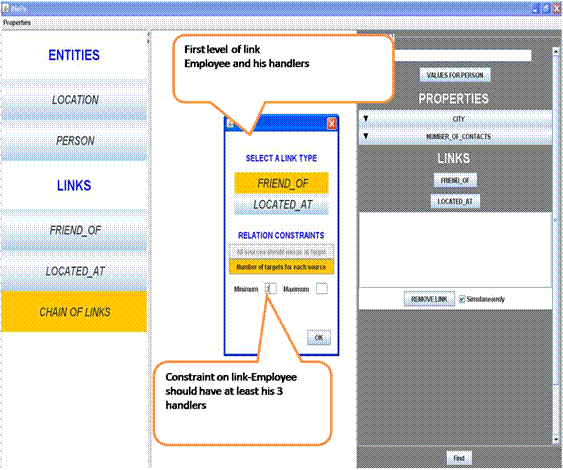Select CHAIN OF LINKS in sidebar

[74, 312]
